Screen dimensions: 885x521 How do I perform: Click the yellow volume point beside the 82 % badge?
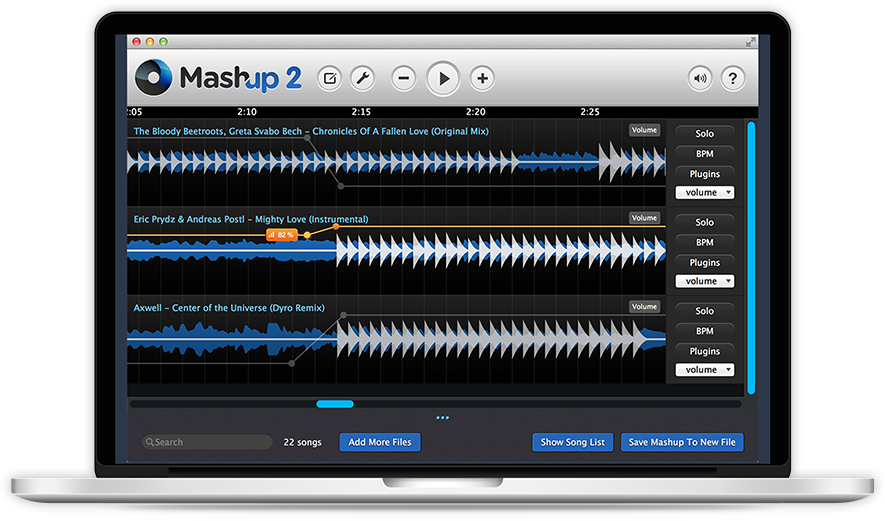307,235
